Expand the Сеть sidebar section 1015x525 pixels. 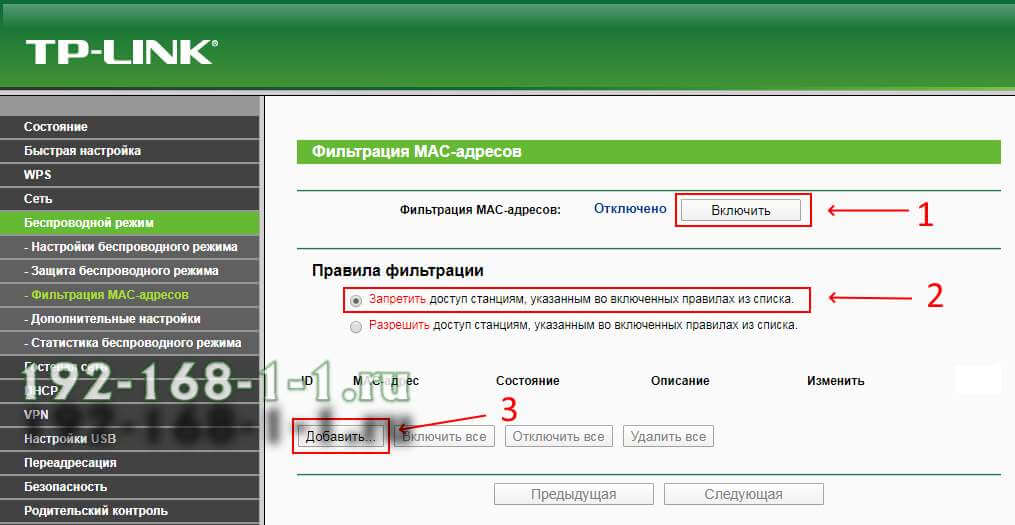tap(38, 199)
